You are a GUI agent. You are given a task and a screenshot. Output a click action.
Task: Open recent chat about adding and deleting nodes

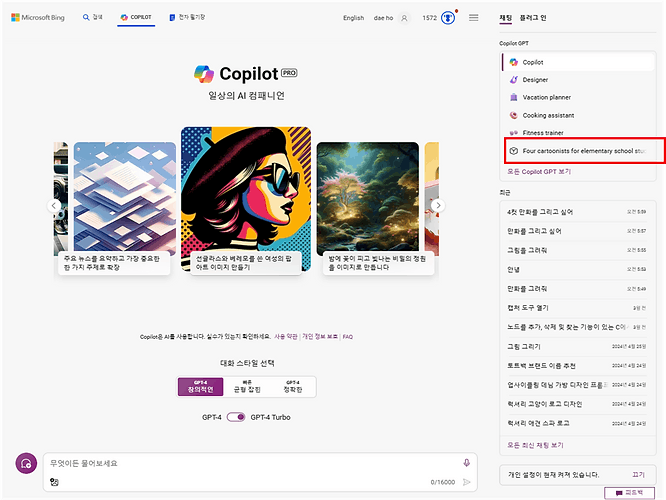coord(577,327)
